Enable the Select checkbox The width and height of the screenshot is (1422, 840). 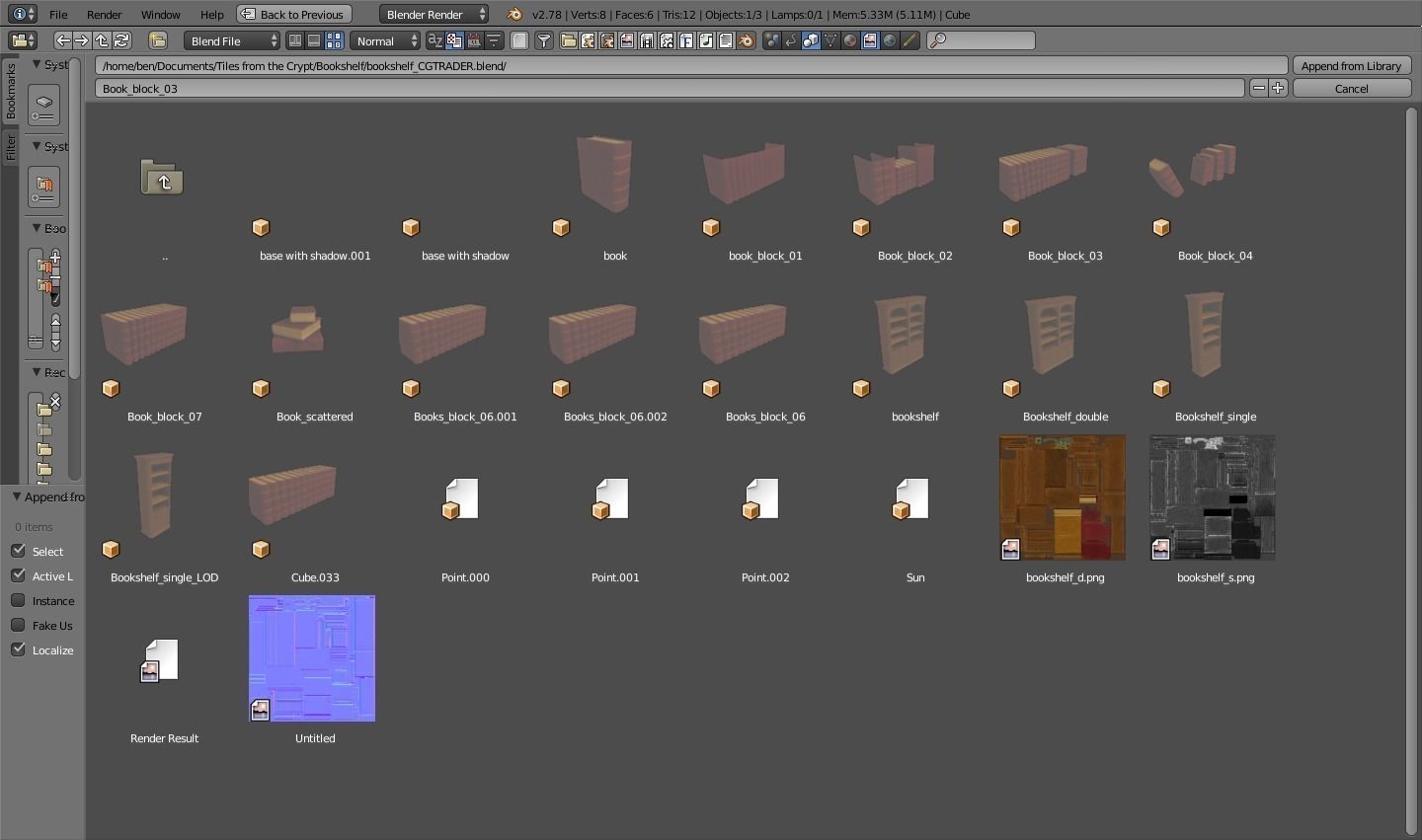(18, 551)
